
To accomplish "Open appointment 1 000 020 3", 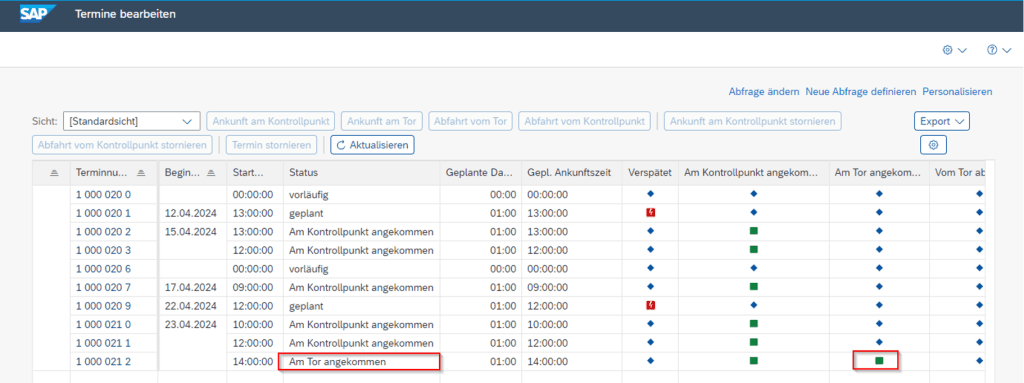I will click(103, 250).
